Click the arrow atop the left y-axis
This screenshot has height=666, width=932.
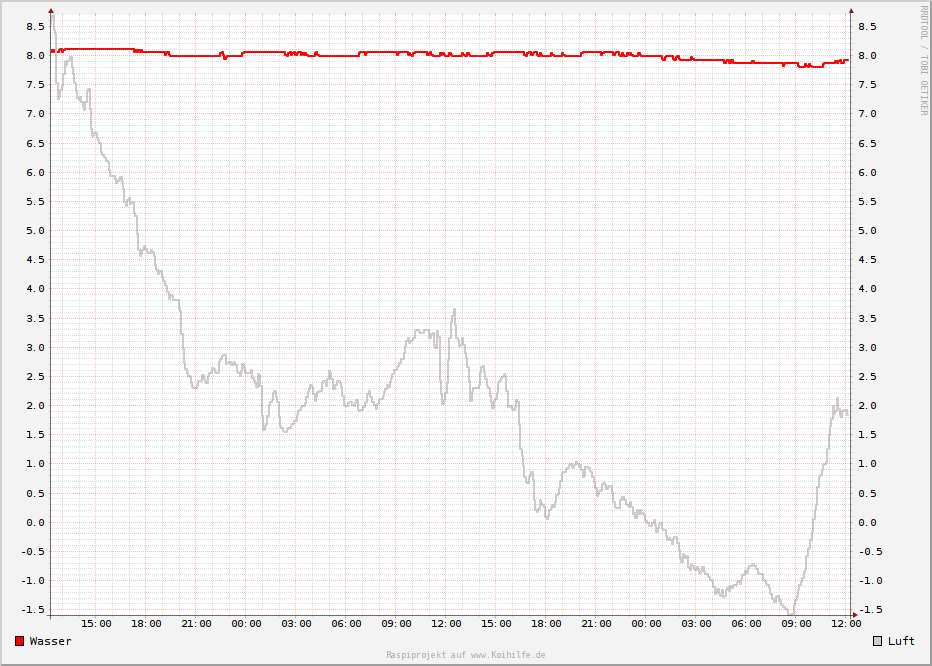(x=51, y=11)
